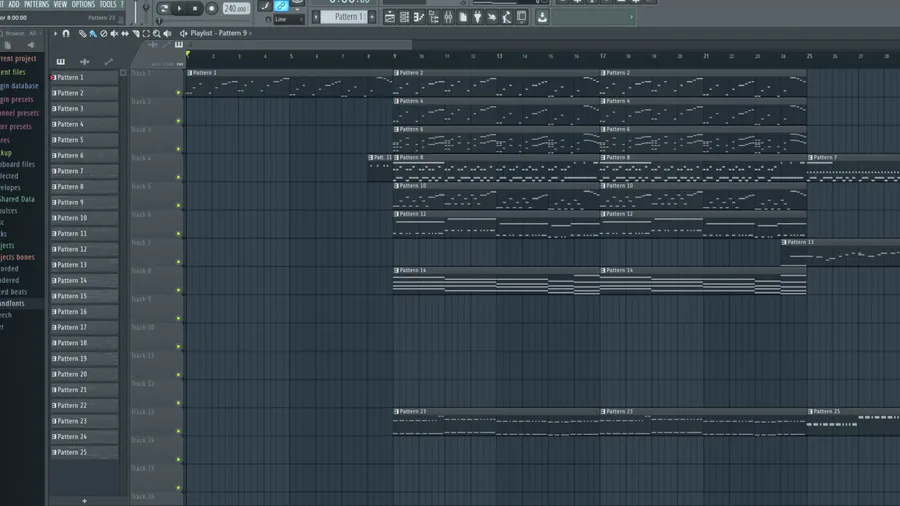Expand the Playlist - Pattern 9 title arrow
Image resolution: width=900 pixels, height=506 pixels.
(x=250, y=33)
